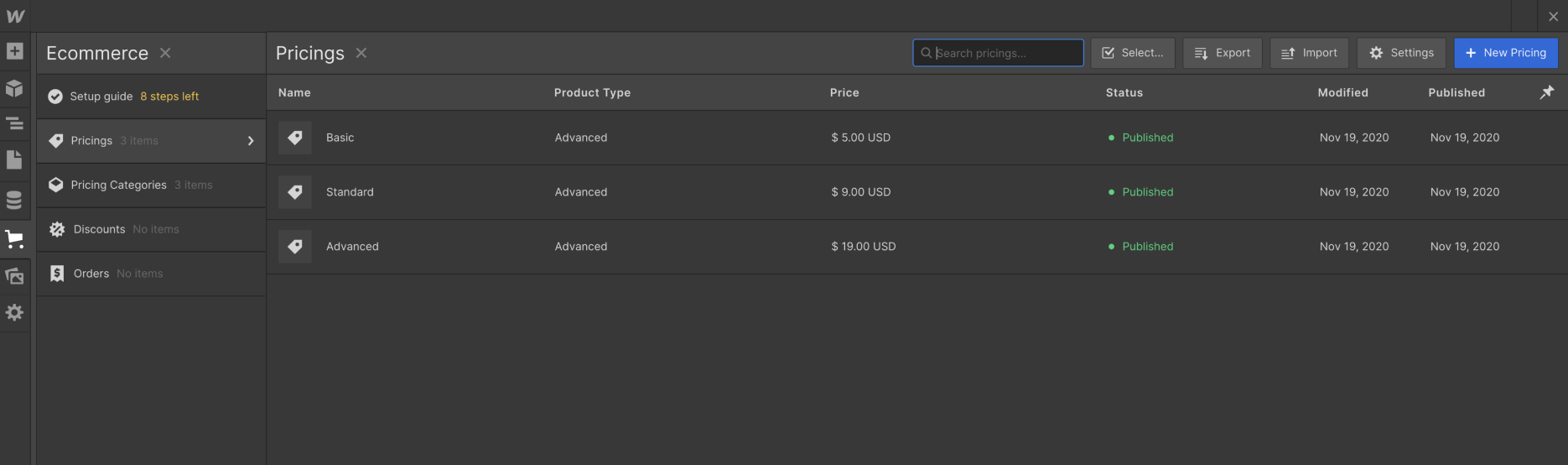The height and width of the screenshot is (465, 1568).
Task: Export the pricings list
Action: [x=1222, y=53]
